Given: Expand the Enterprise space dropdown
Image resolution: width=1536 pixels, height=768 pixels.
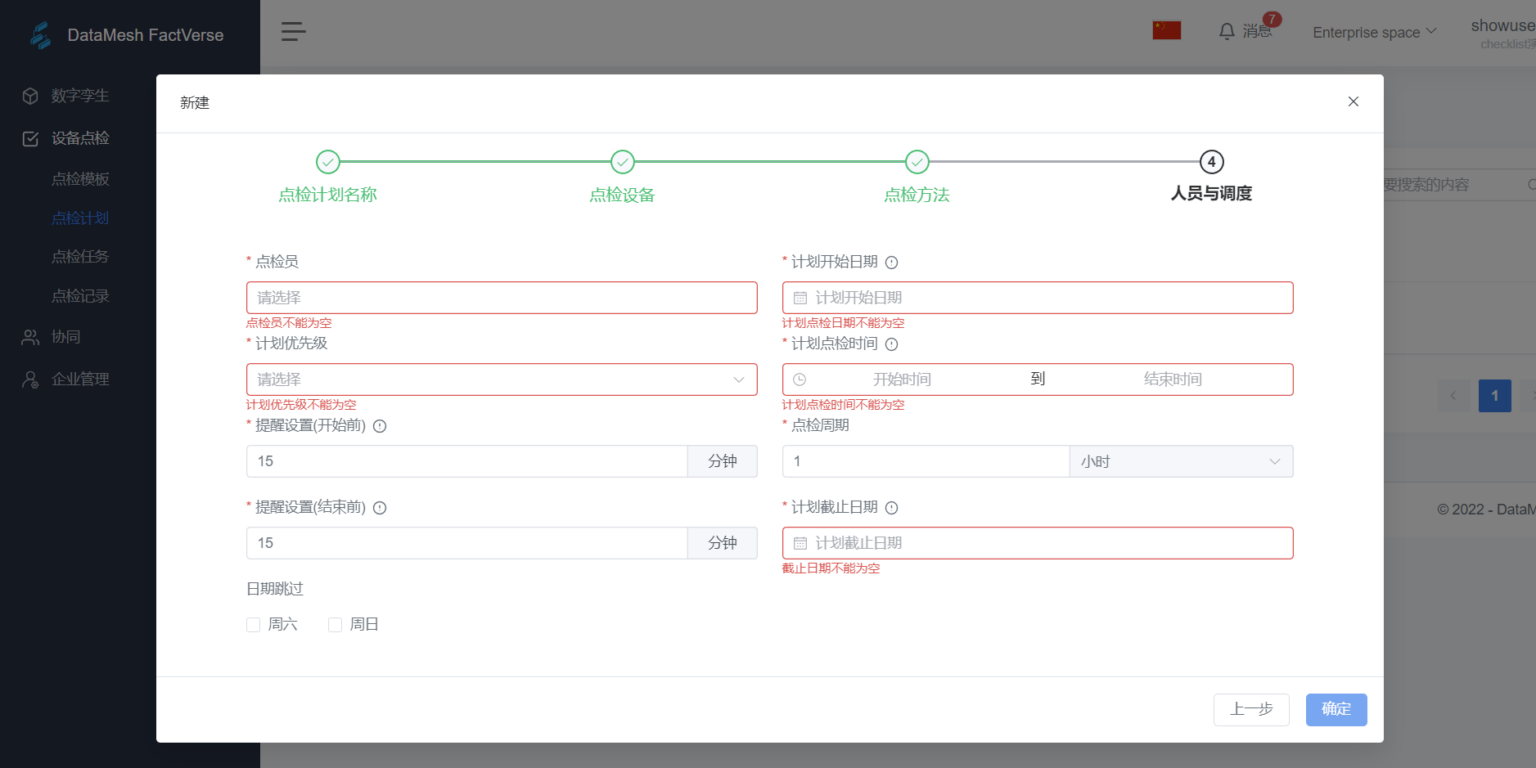Looking at the screenshot, I should pyautogui.click(x=1374, y=31).
